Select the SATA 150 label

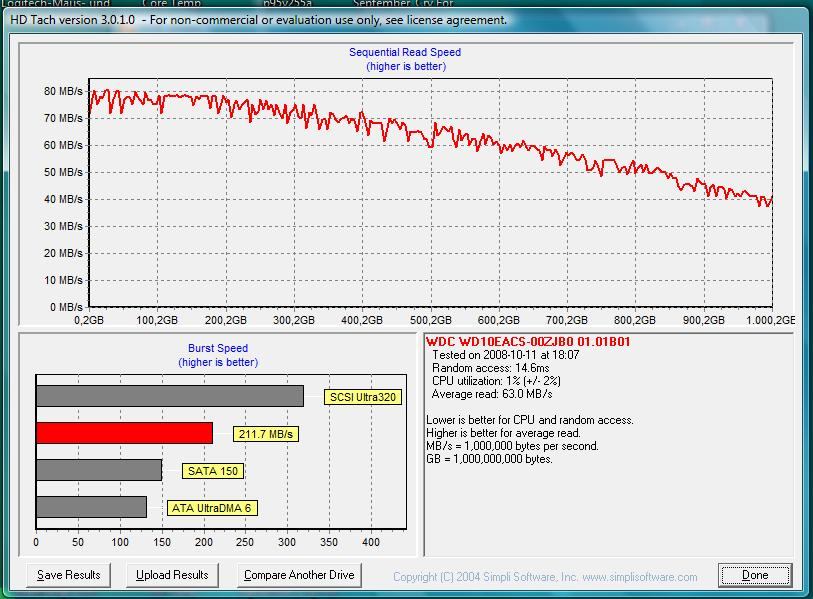point(213,471)
